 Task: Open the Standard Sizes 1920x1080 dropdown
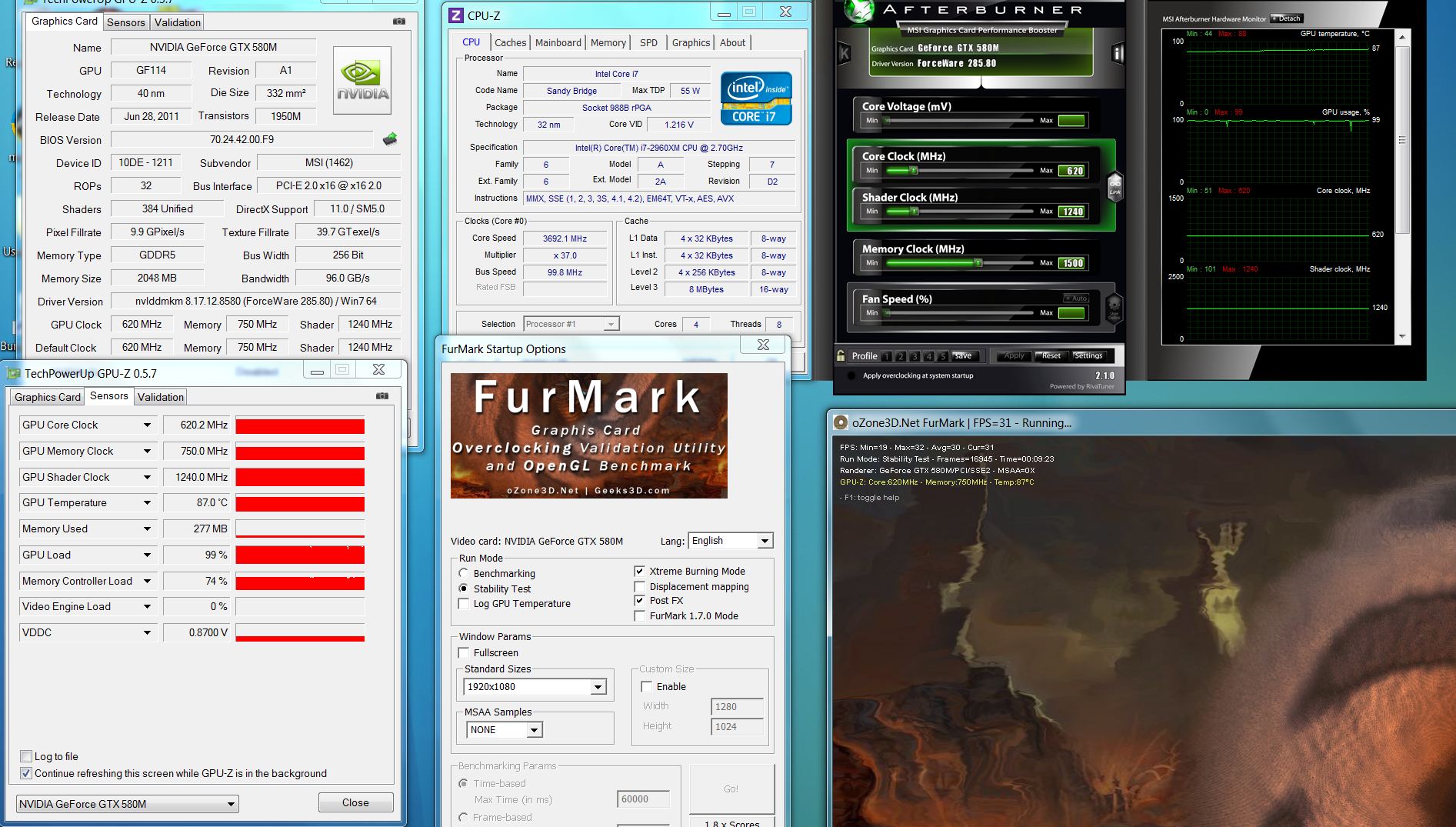(535, 687)
